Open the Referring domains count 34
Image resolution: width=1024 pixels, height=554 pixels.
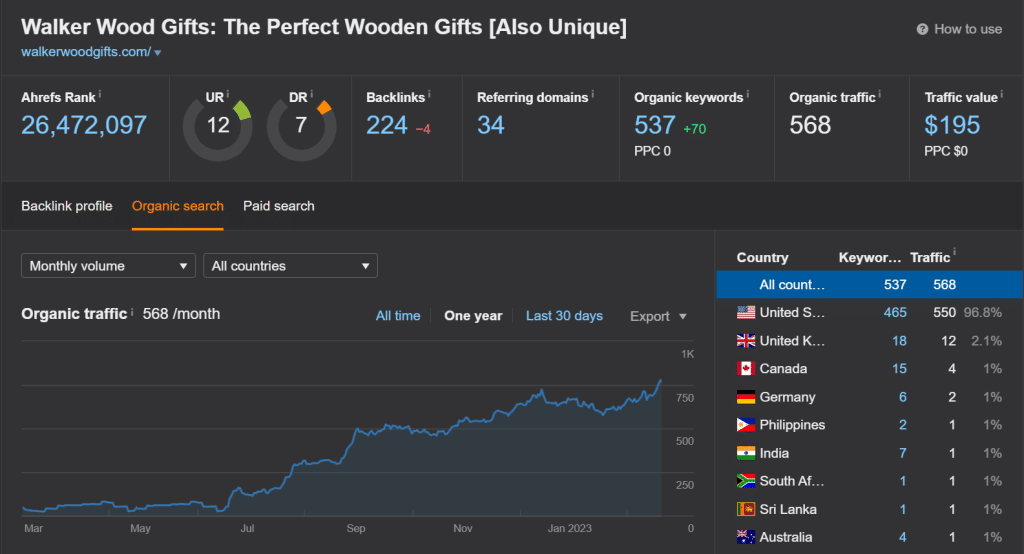tap(490, 125)
